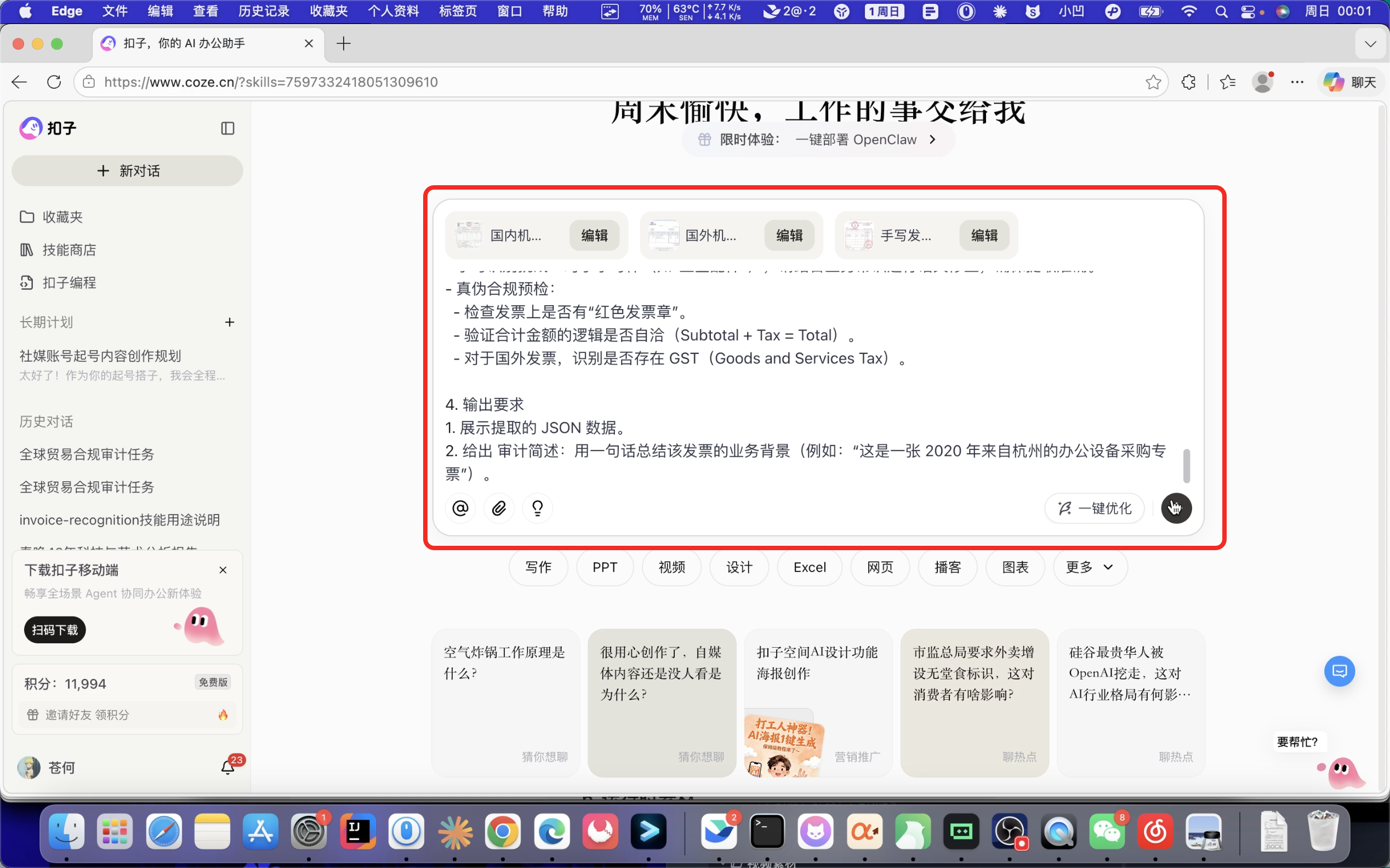The width and height of the screenshot is (1390, 868).
Task: Select the 图表 skill chip
Action: (x=1015, y=567)
